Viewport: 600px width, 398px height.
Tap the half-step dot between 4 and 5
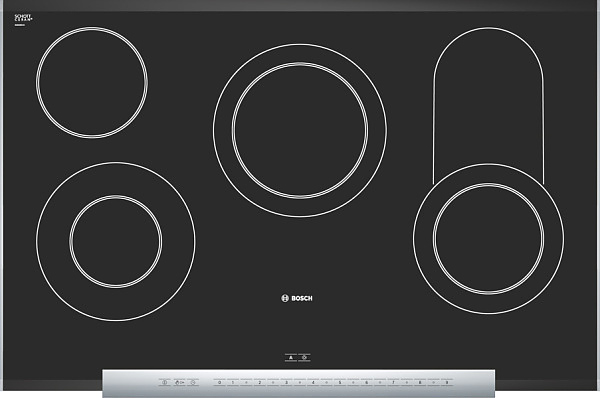pos(326,382)
